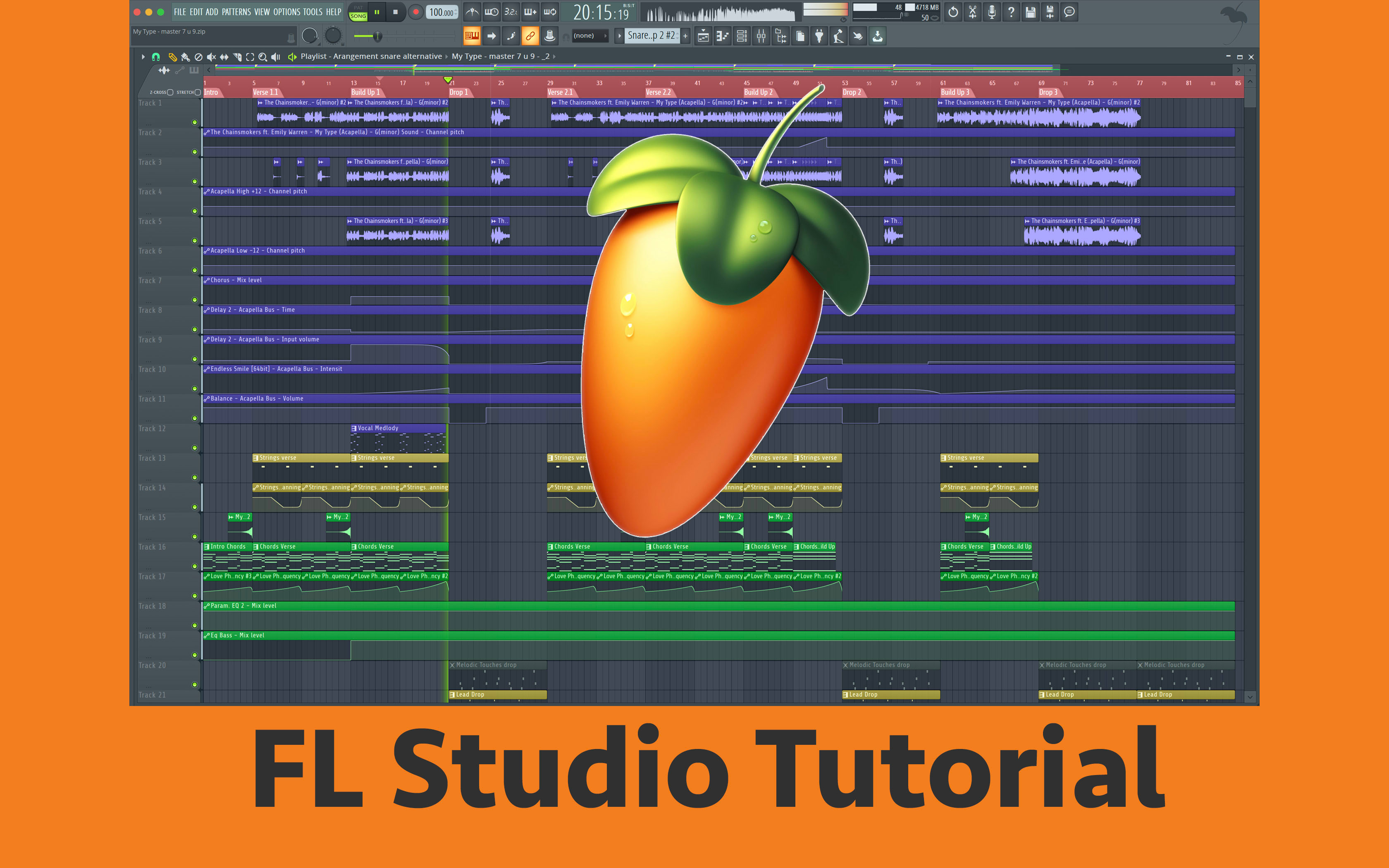Click the plugin picker plug icon
The image size is (1389, 868).
(x=819, y=36)
